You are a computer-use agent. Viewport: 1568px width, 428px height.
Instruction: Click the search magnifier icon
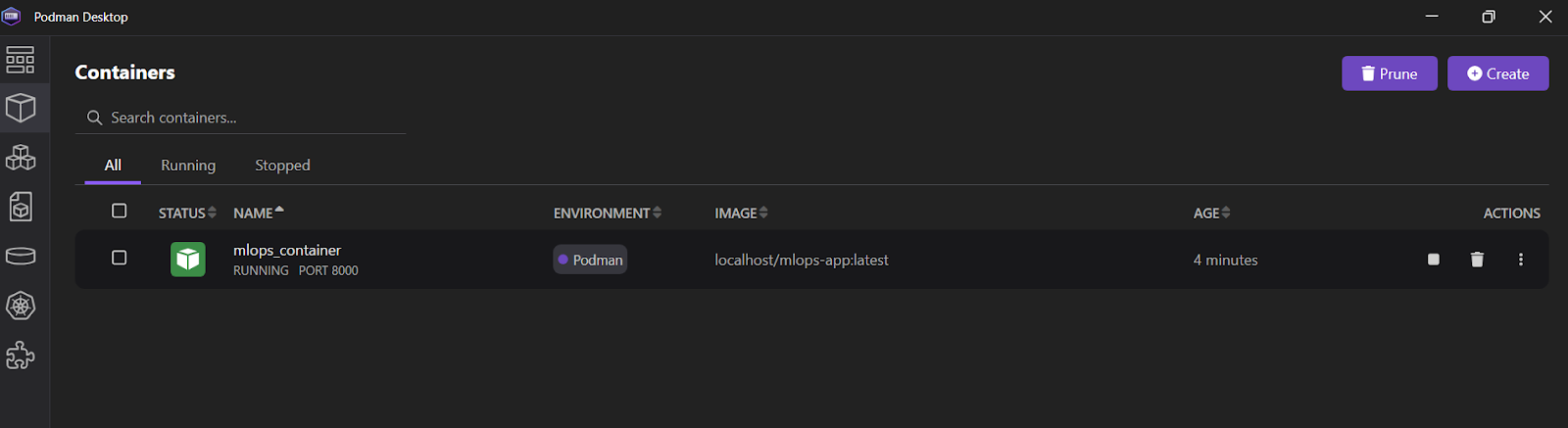[x=95, y=118]
